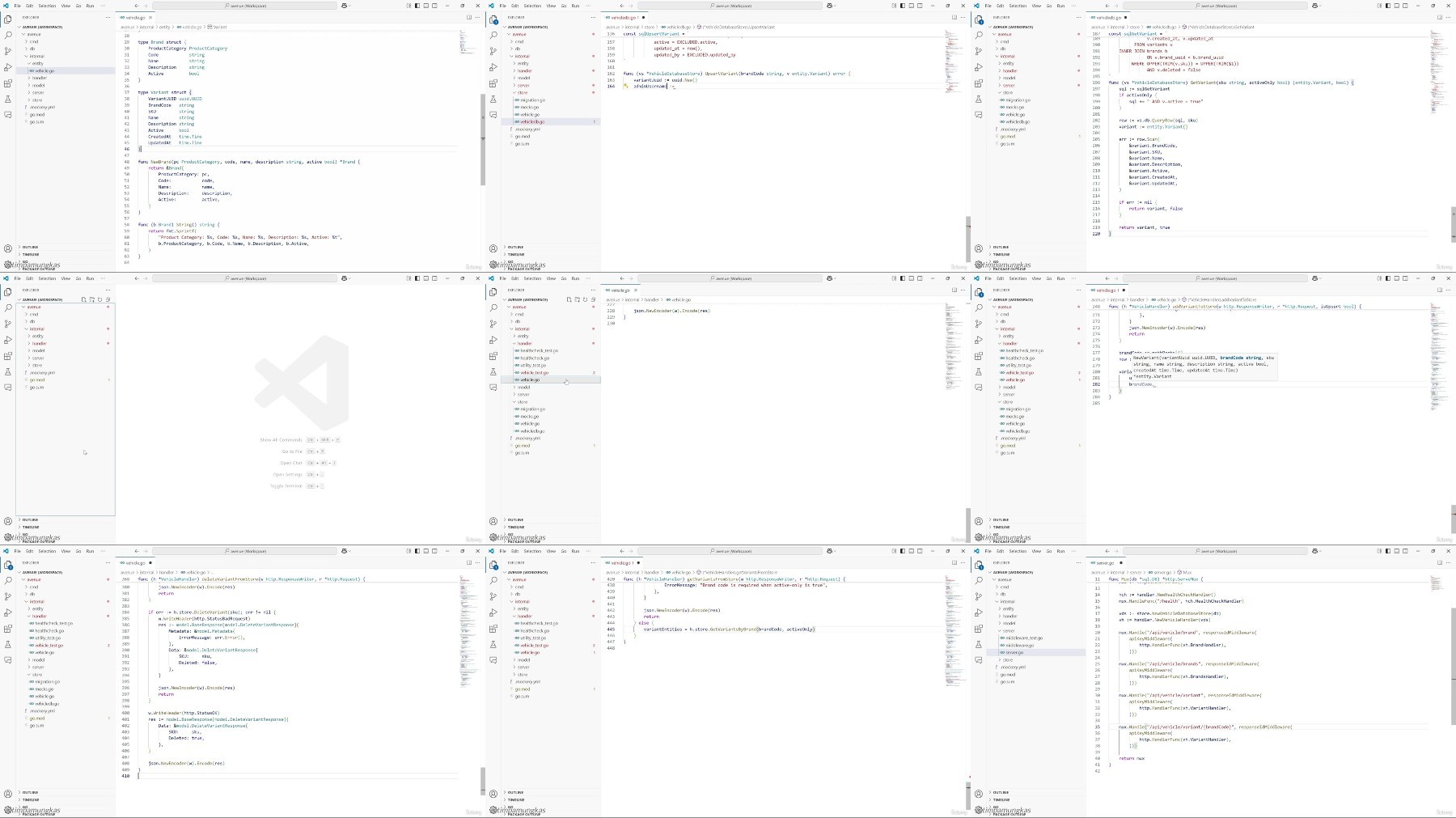Click editor vertical scrollbar in the server.go window
Image resolution: width=1456 pixels, height=818 pixels.
click(x=1454, y=667)
